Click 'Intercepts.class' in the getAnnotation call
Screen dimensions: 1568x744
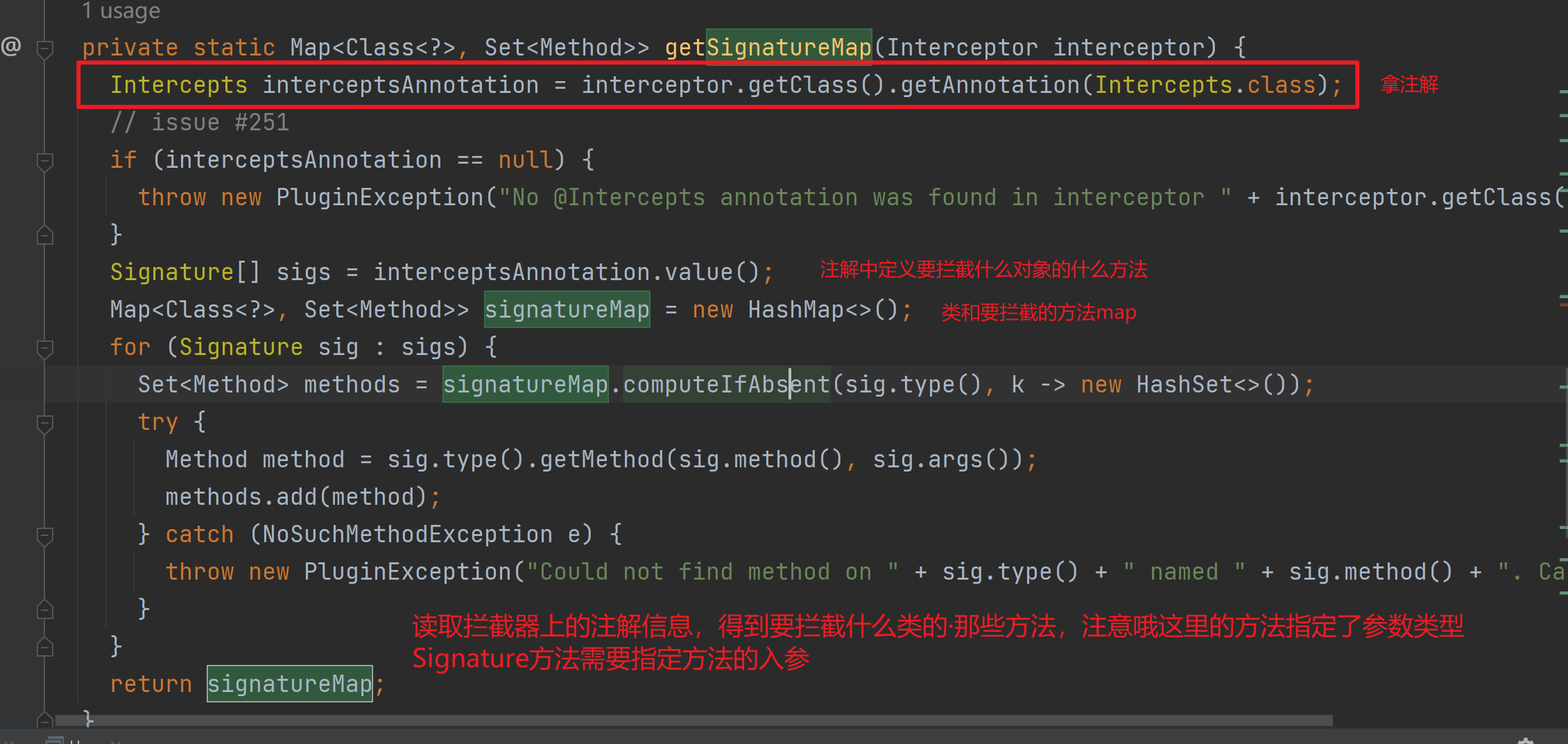point(1205,85)
